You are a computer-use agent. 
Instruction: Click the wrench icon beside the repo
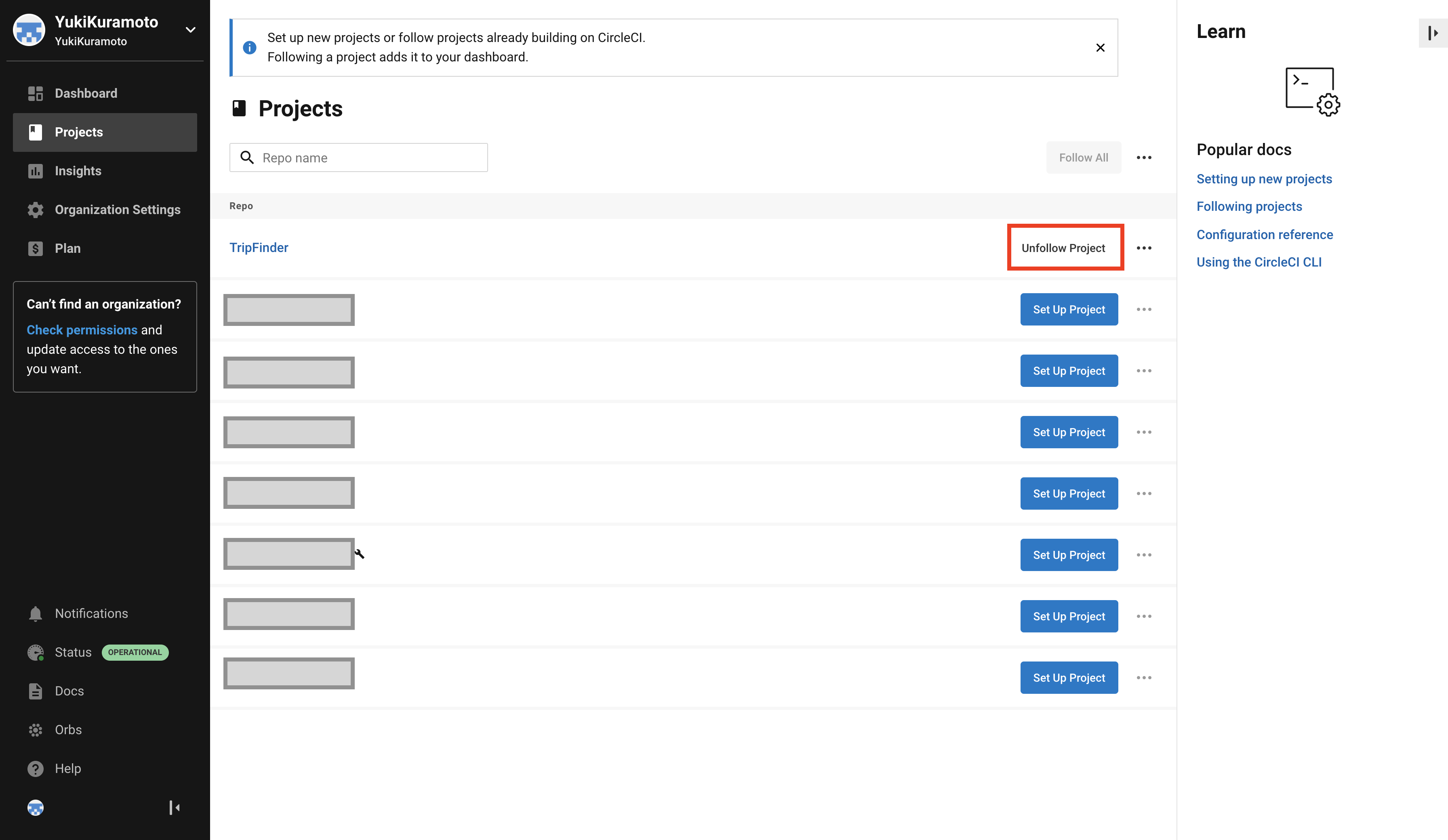click(360, 554)
